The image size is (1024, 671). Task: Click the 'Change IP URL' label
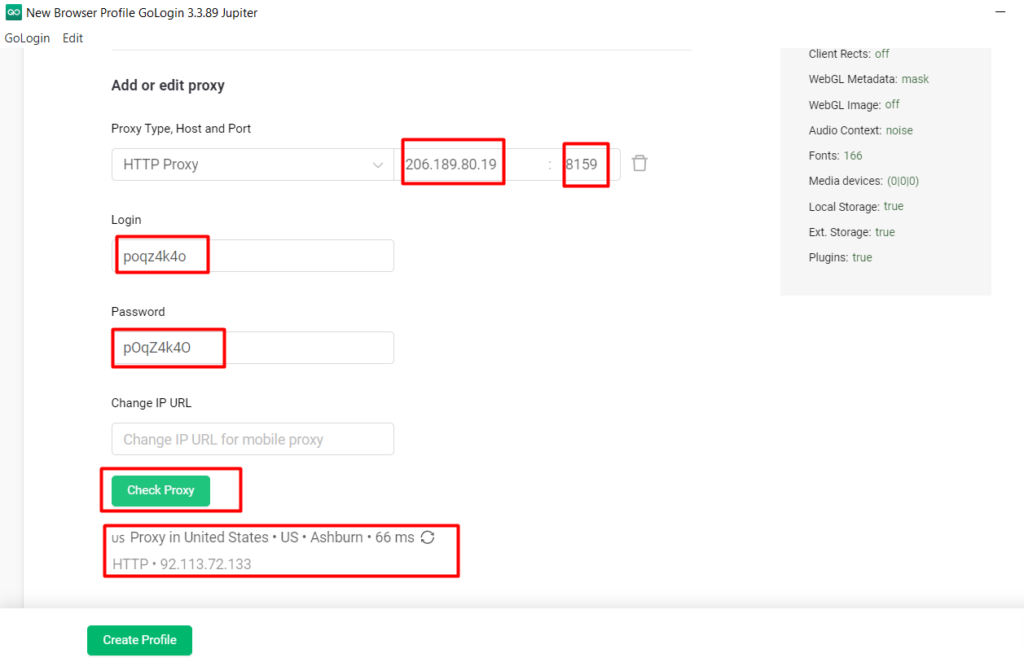click(151, 403)
